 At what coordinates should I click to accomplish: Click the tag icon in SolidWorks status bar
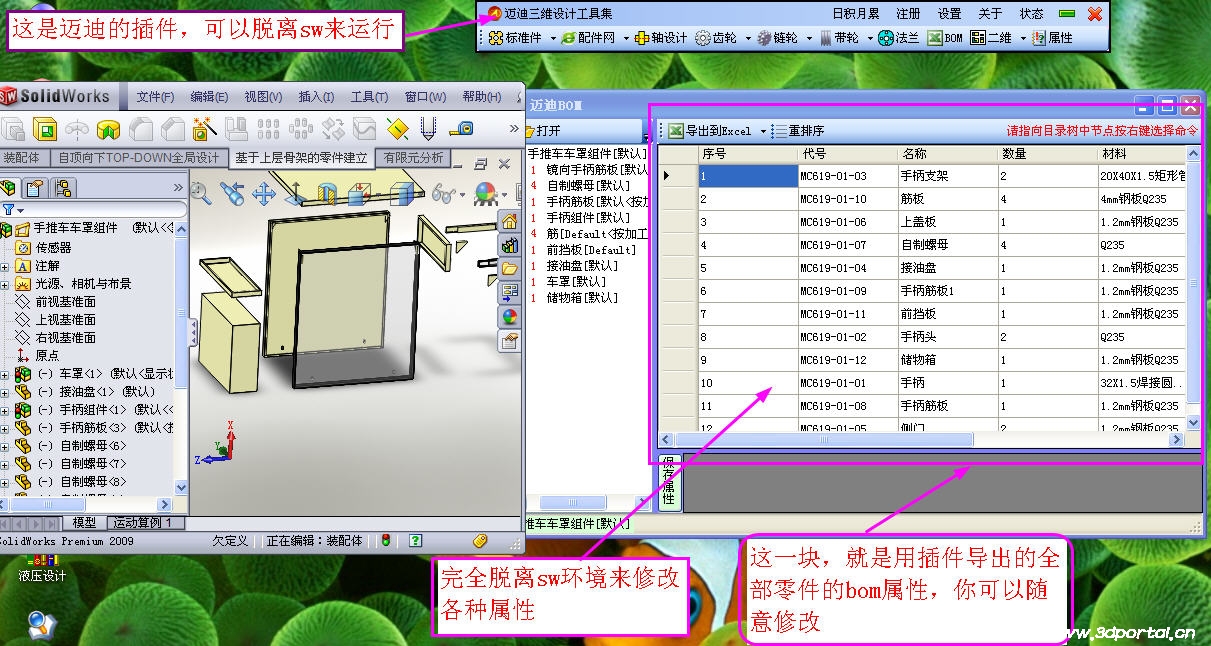(480, 541)
